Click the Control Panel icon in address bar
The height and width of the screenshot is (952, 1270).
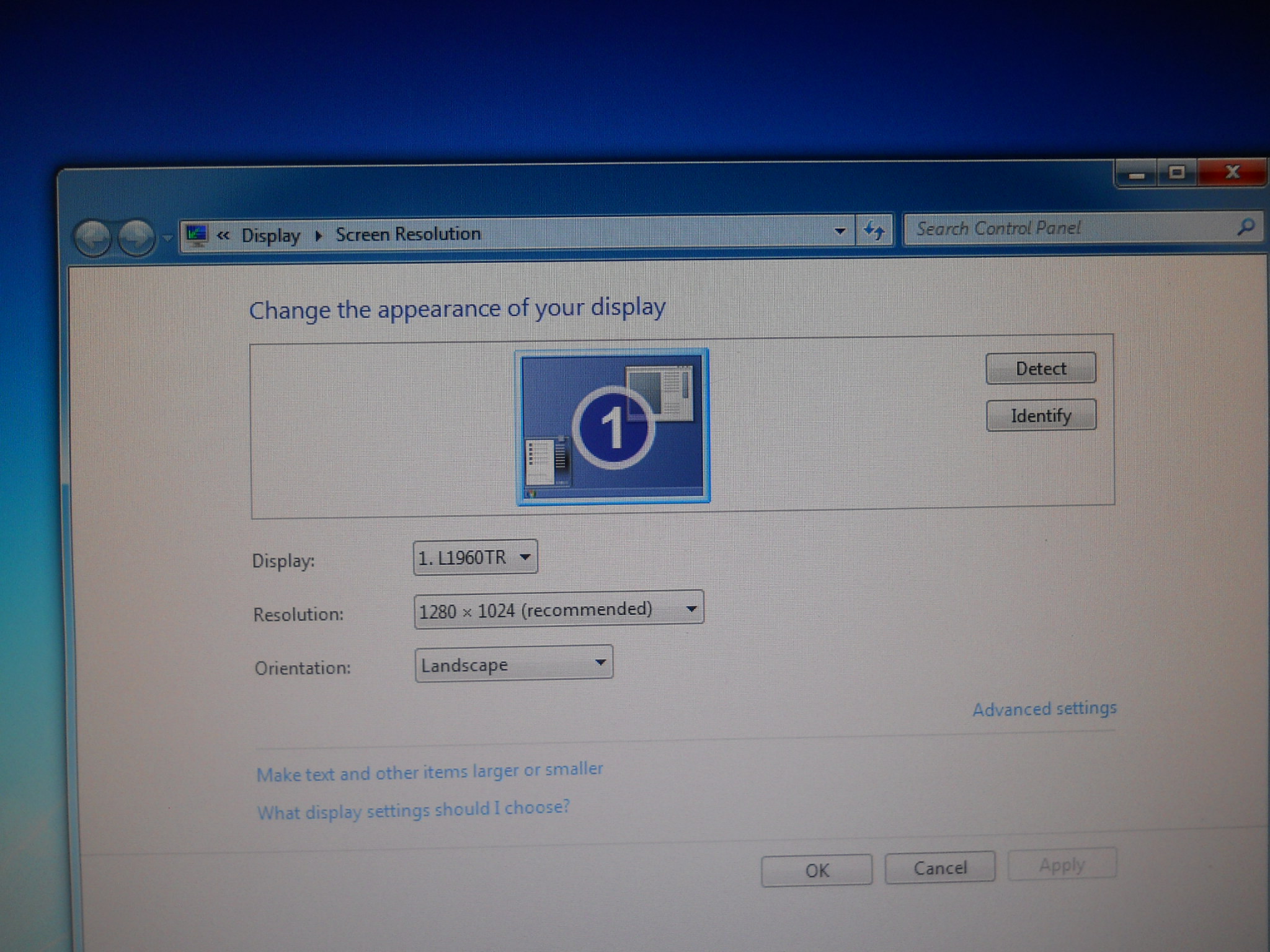pos(197,234)
